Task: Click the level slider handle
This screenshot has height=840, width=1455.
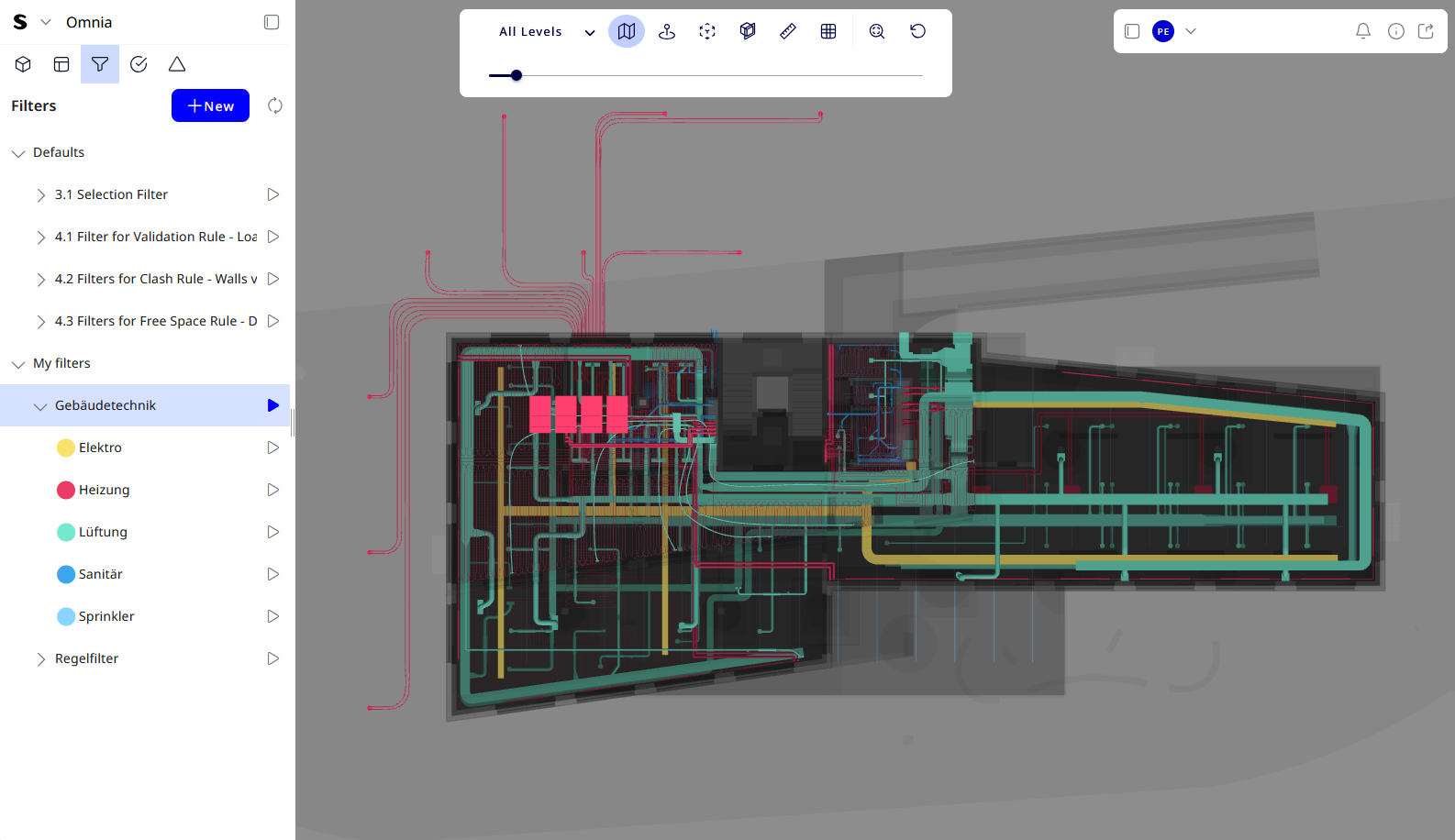Action: 516,75
